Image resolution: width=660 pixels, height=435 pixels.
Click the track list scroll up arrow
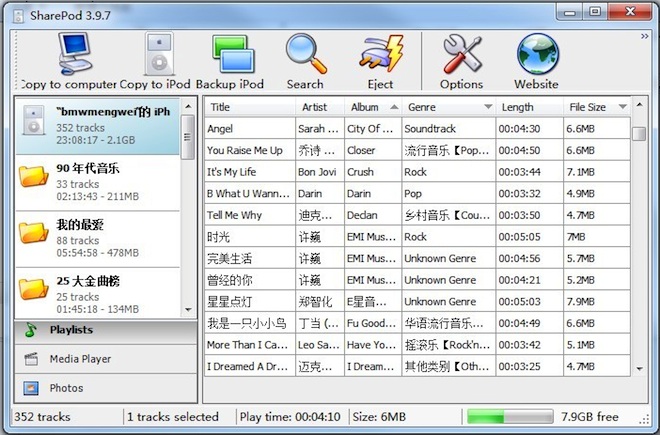pos(640,104)
